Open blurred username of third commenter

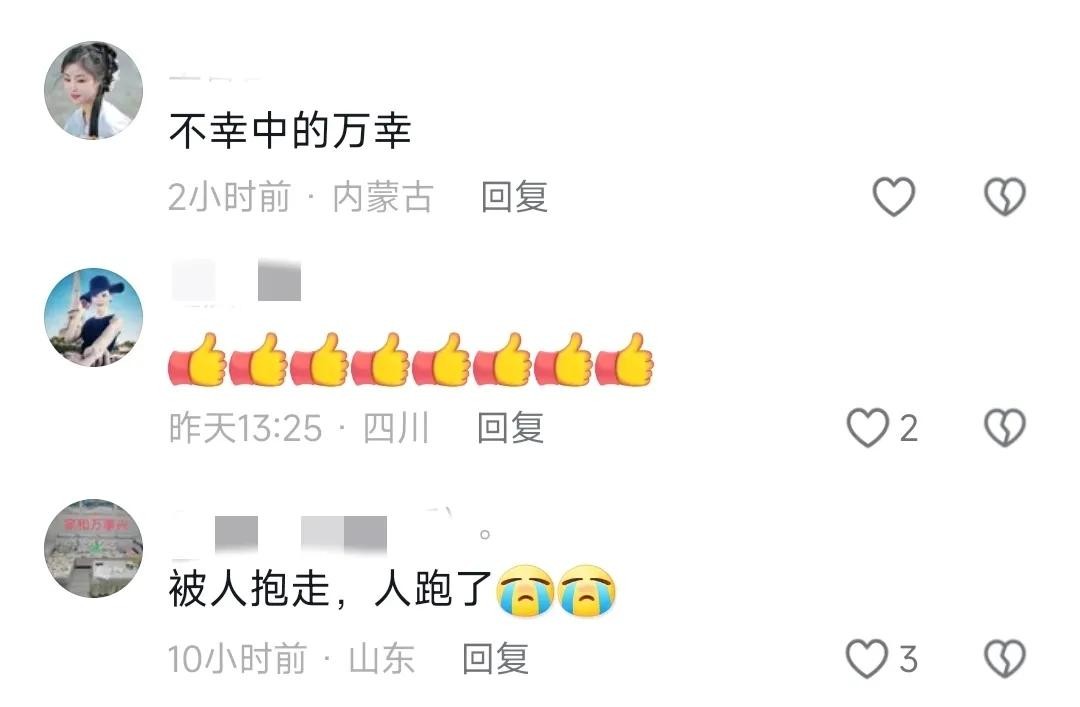point(331,533)
